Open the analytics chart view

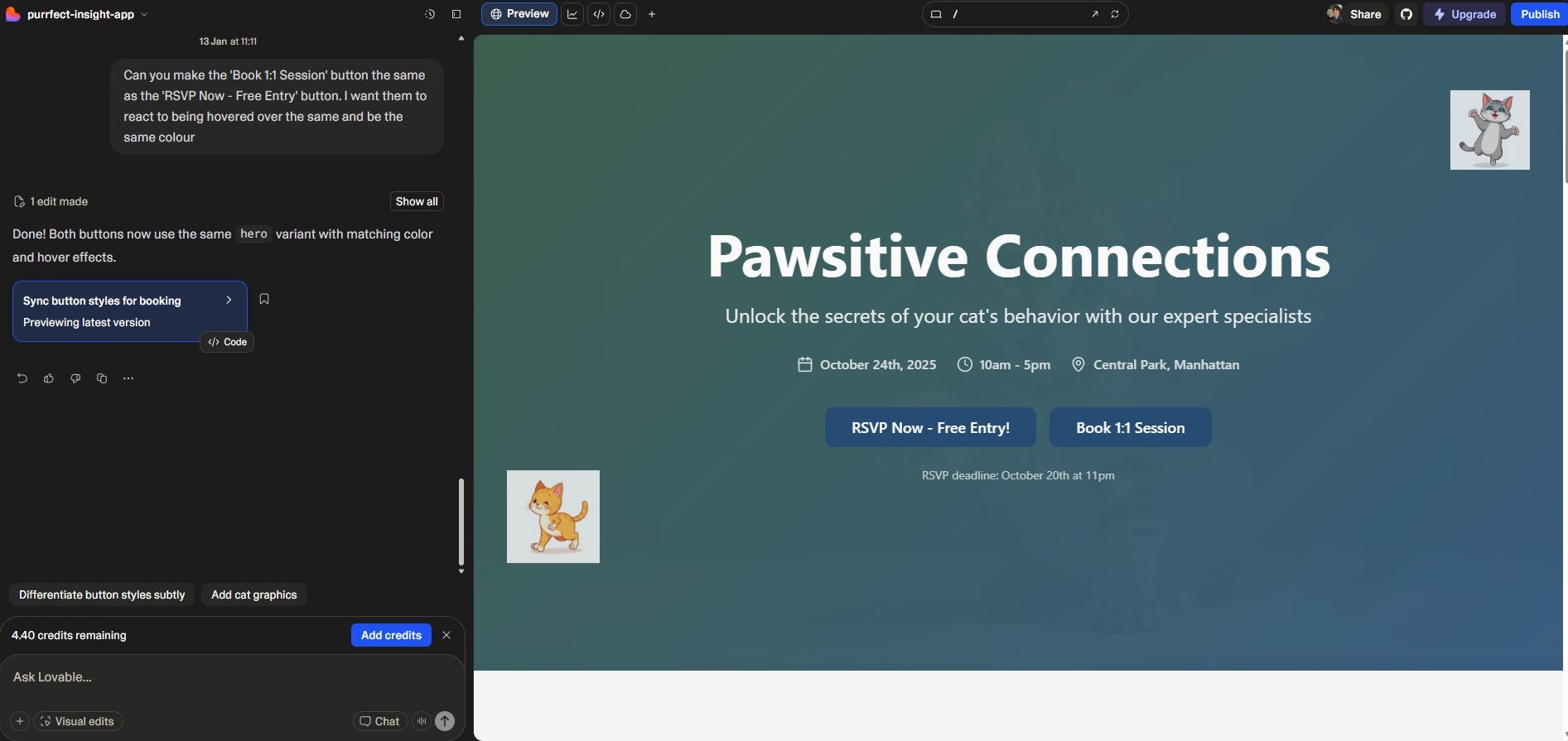[572, 14]
